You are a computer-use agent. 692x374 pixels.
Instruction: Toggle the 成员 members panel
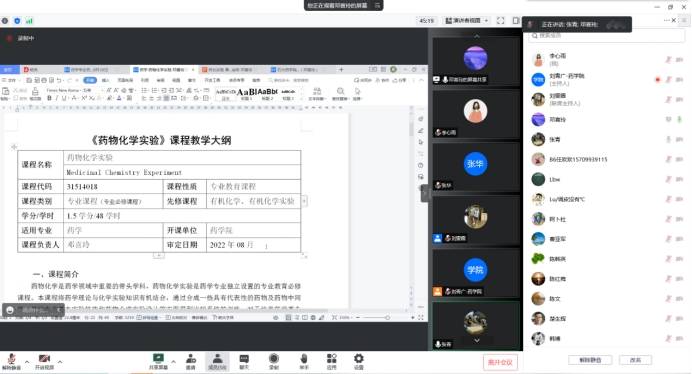217,362
